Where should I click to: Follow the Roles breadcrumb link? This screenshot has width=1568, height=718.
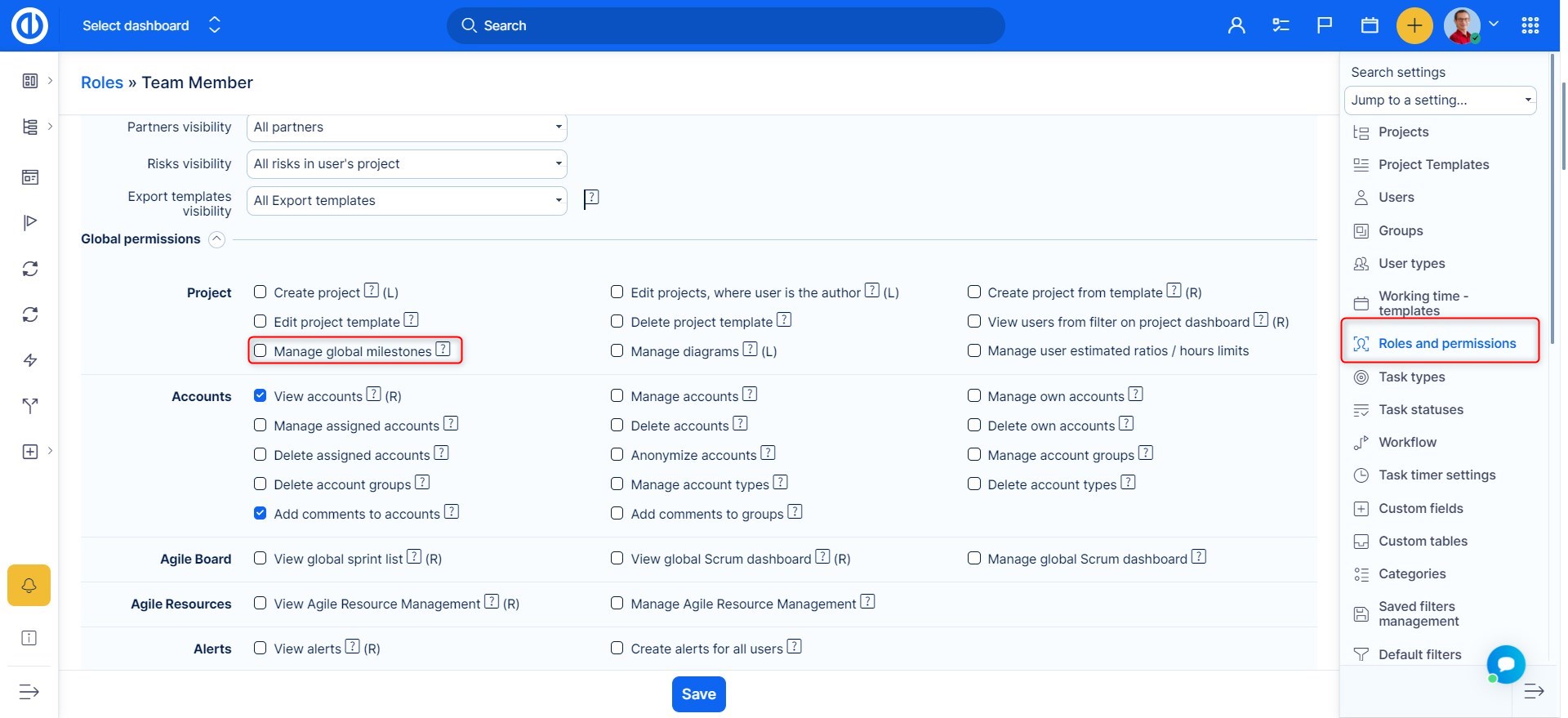pyautogui.click(x=102, y=83)
